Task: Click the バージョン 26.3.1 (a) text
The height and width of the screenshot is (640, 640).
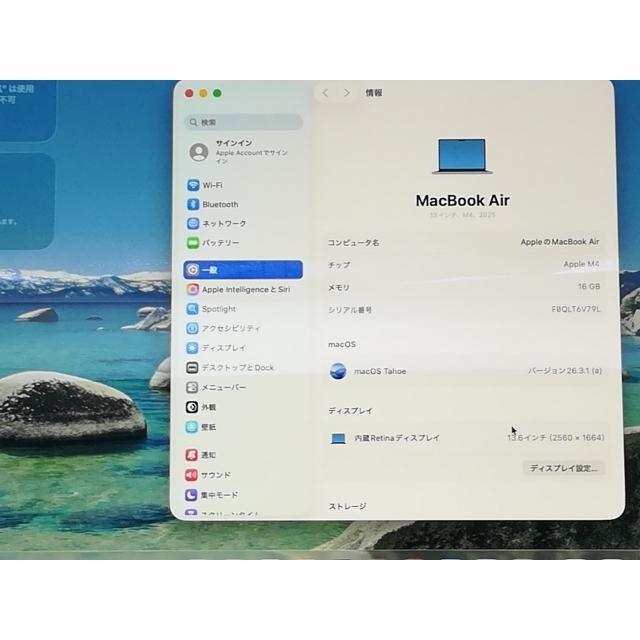Action: click(x=564, y=371)
